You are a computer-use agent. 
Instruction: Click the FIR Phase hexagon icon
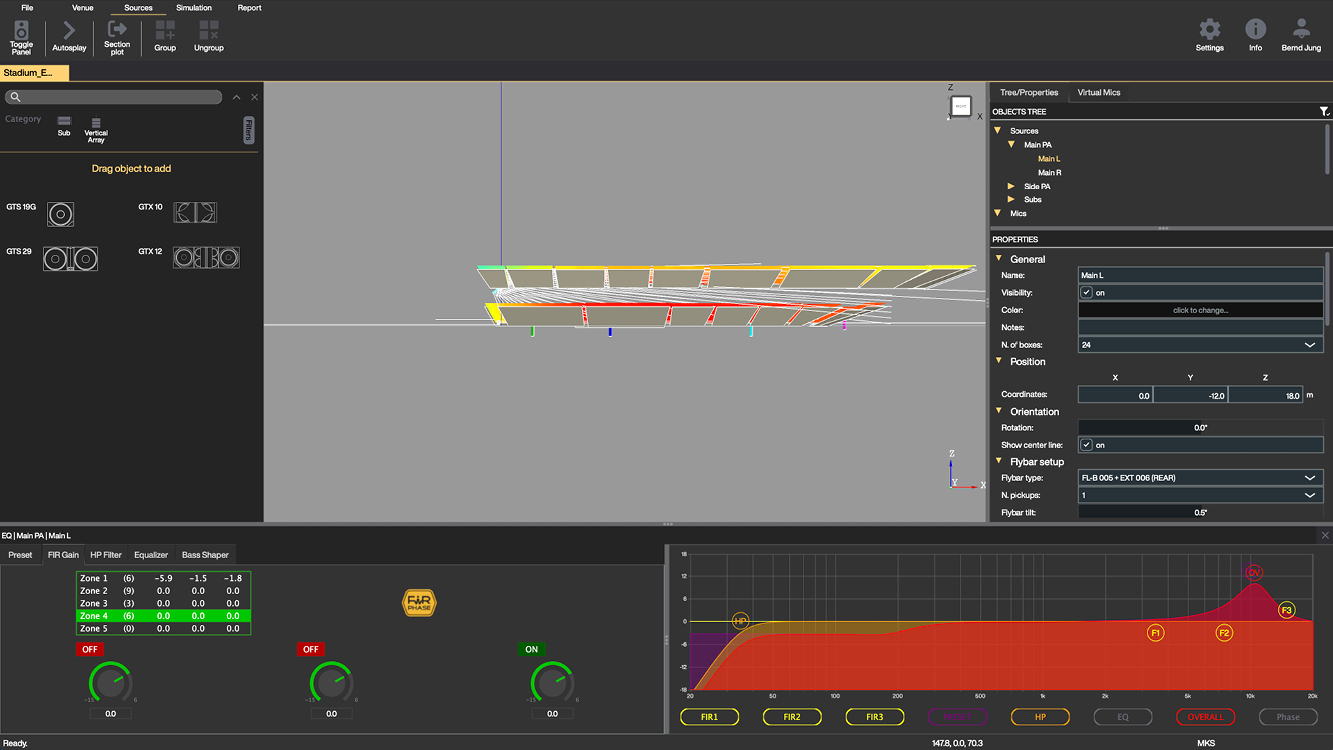[419, 603]
